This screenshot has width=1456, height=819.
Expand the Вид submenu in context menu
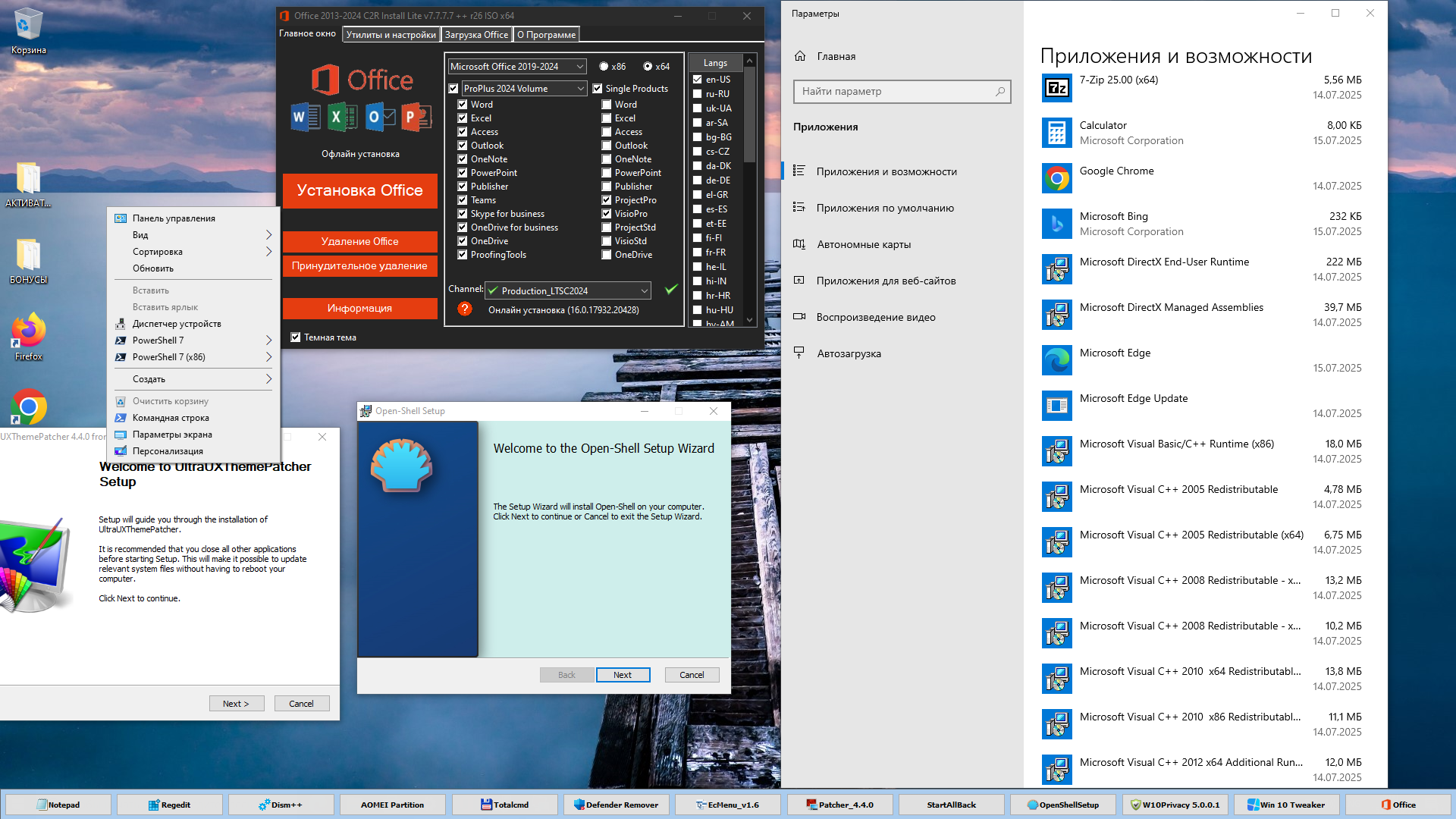tap(193, 235)
